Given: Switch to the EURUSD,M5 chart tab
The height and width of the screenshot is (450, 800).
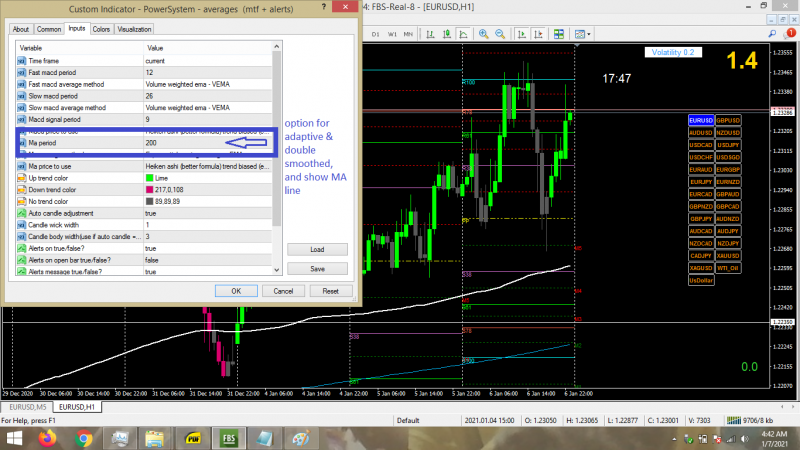Looking at the screenshot, I should [28, 407].
